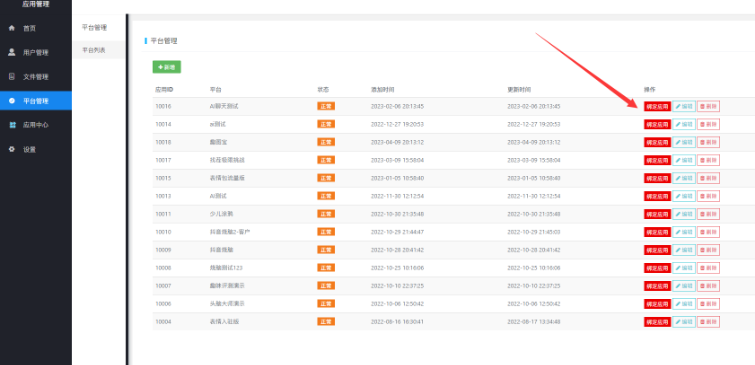Image resolution: width=755 pixels, height=365 pixels.
Task: Edit app 10017 using the pencil button
Action: point(684,160)
